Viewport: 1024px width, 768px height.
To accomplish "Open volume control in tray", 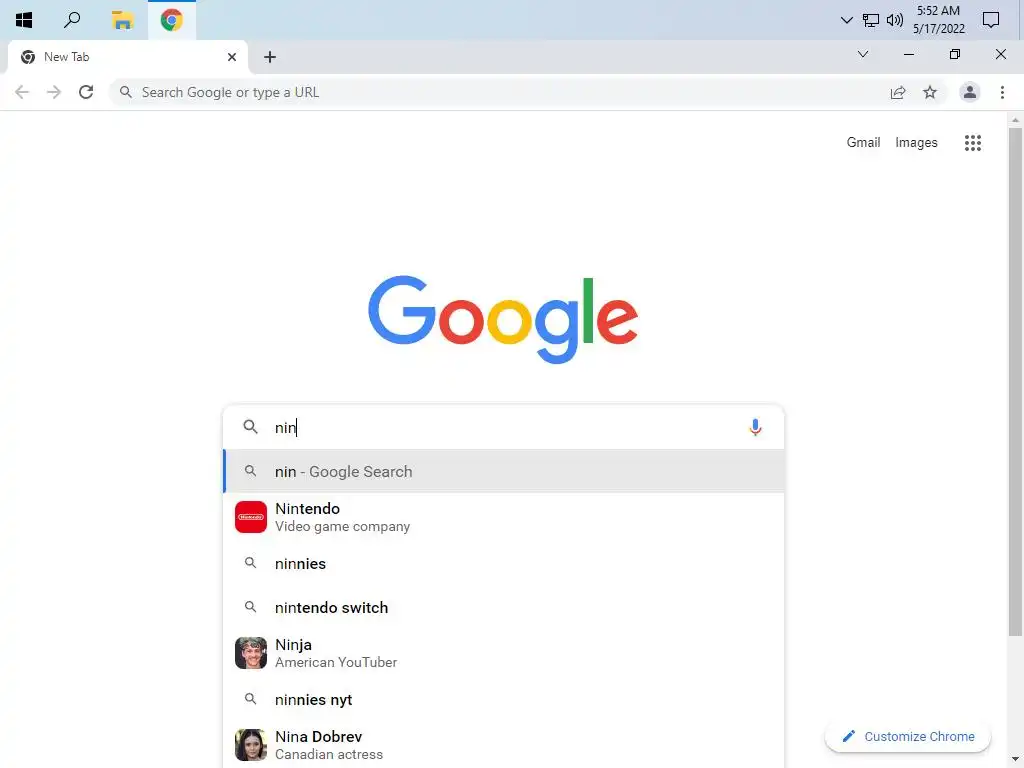I will [x=895, y=20].
